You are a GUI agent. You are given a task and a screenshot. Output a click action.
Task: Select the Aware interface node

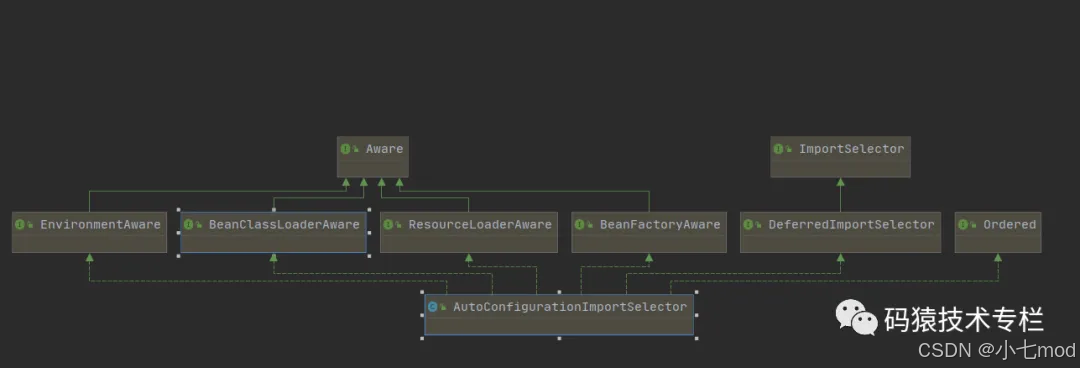pos(373,156)
